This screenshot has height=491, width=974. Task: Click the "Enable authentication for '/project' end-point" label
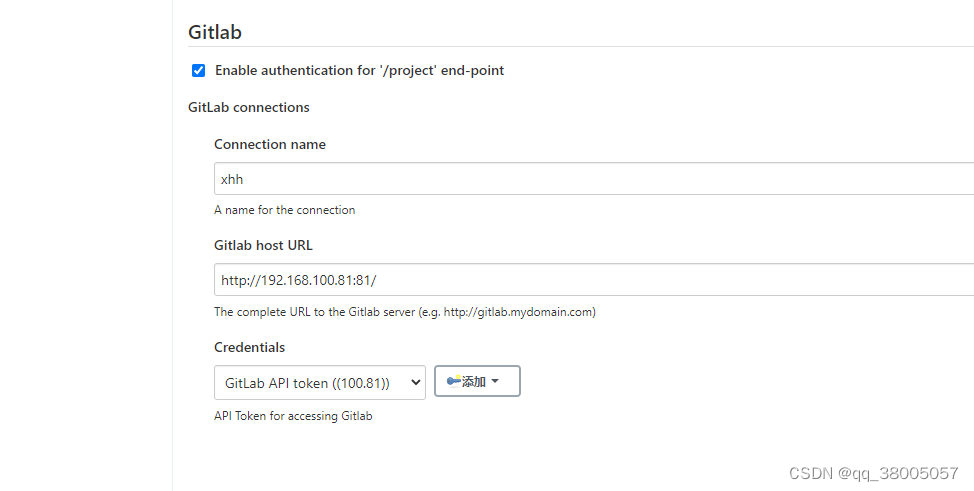[x=359, y=71]
